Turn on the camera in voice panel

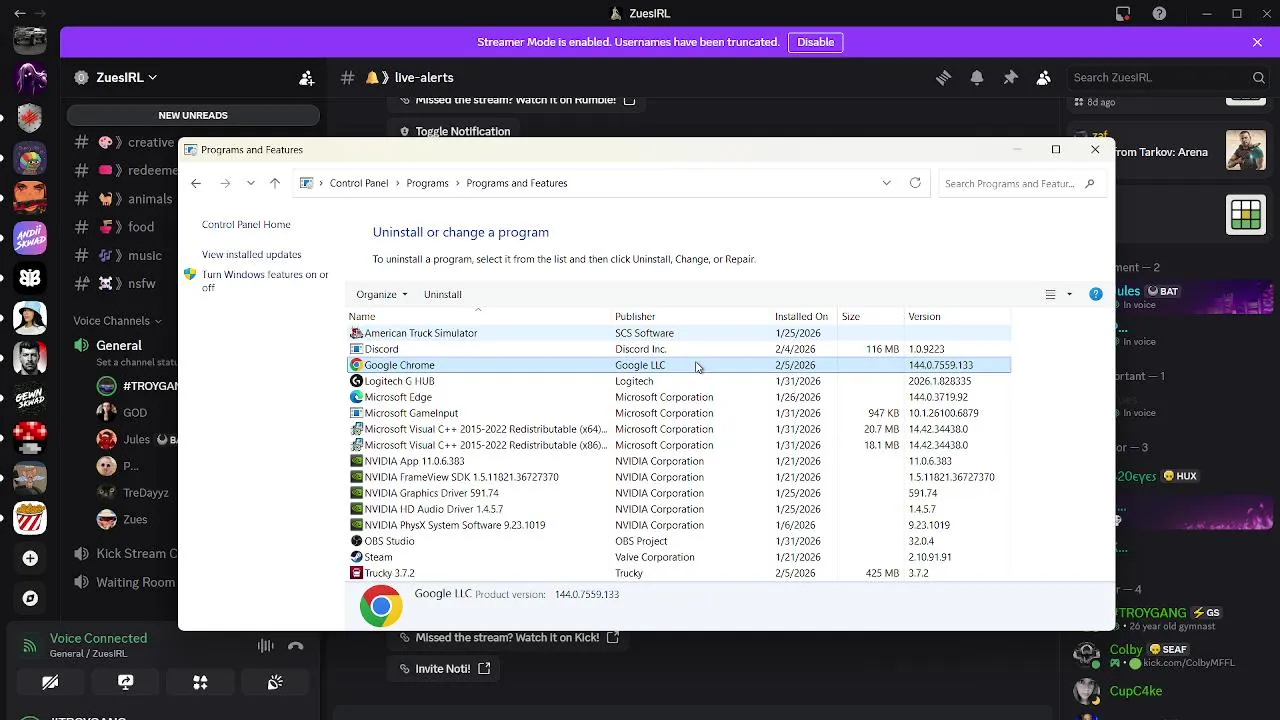tap(50, 682)
